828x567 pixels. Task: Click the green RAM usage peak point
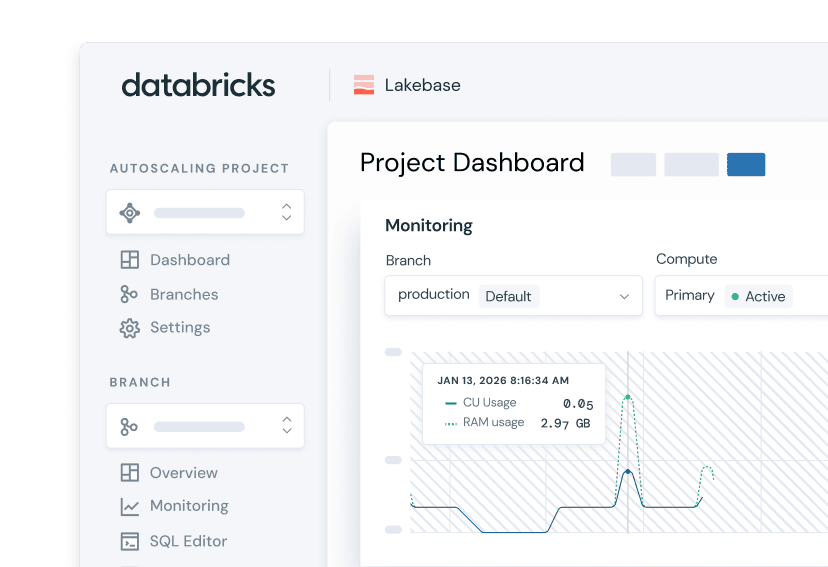pos(627,396)
